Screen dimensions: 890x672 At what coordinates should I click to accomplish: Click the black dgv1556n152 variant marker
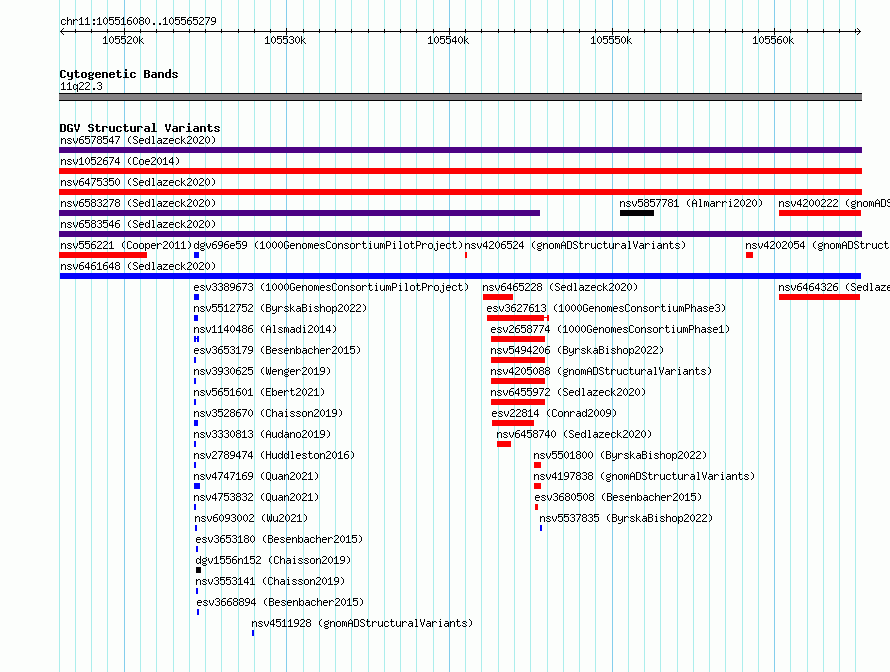tap(198, 570)
